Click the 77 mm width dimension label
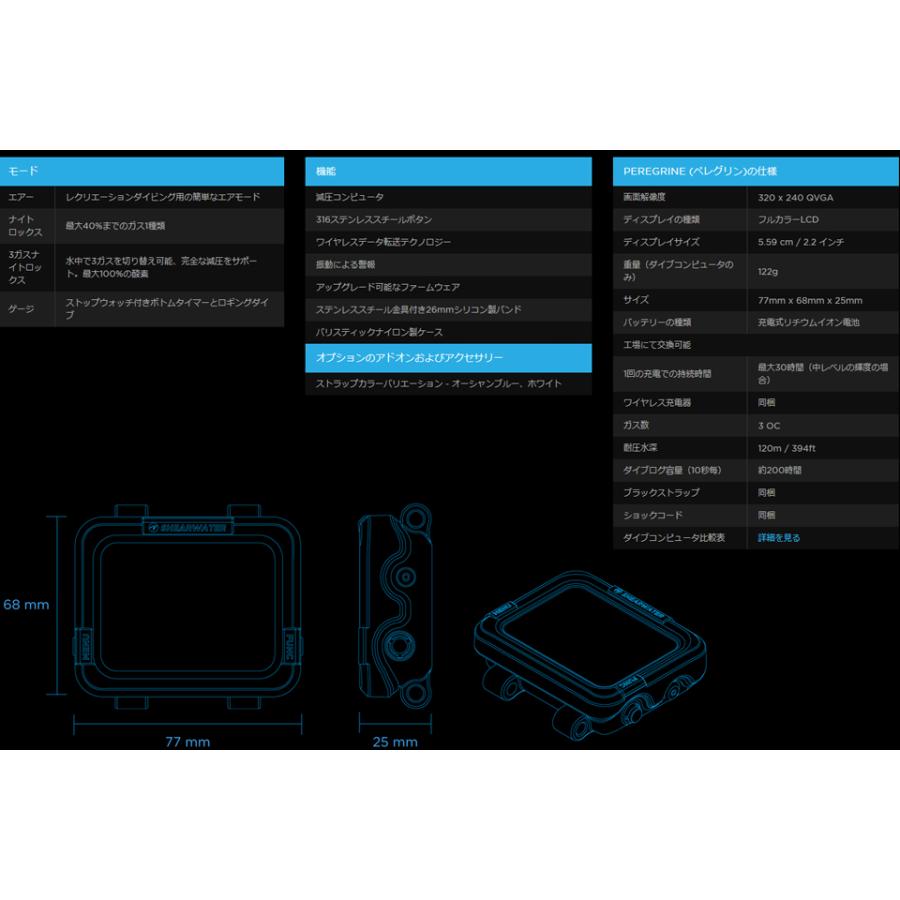This screenshot has width=900, height=900. 188,742
